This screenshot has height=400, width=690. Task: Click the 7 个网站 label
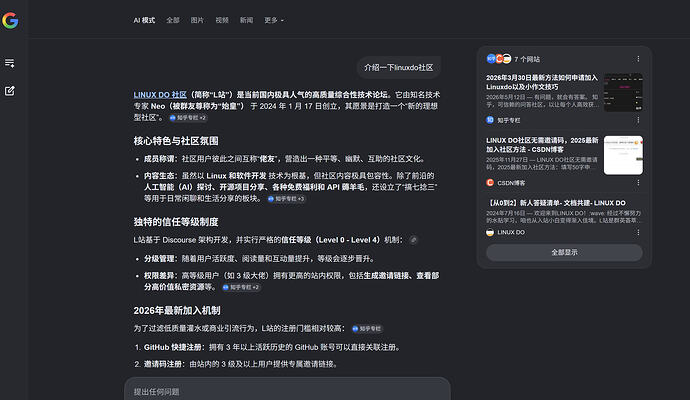(527, 59)
